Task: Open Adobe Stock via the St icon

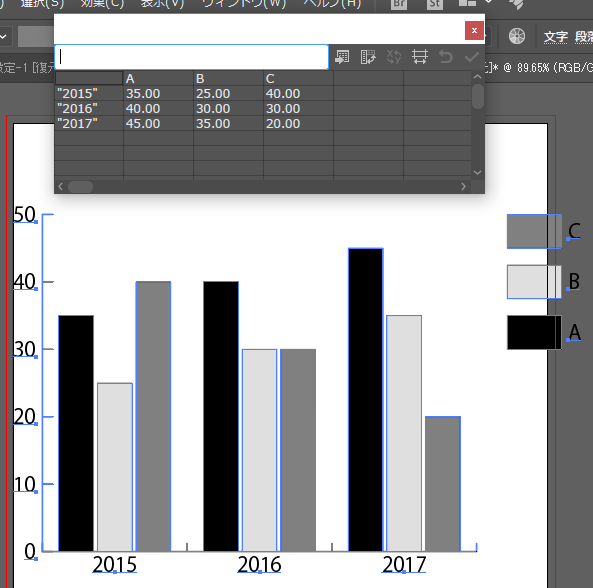Action: click(435, 4)
